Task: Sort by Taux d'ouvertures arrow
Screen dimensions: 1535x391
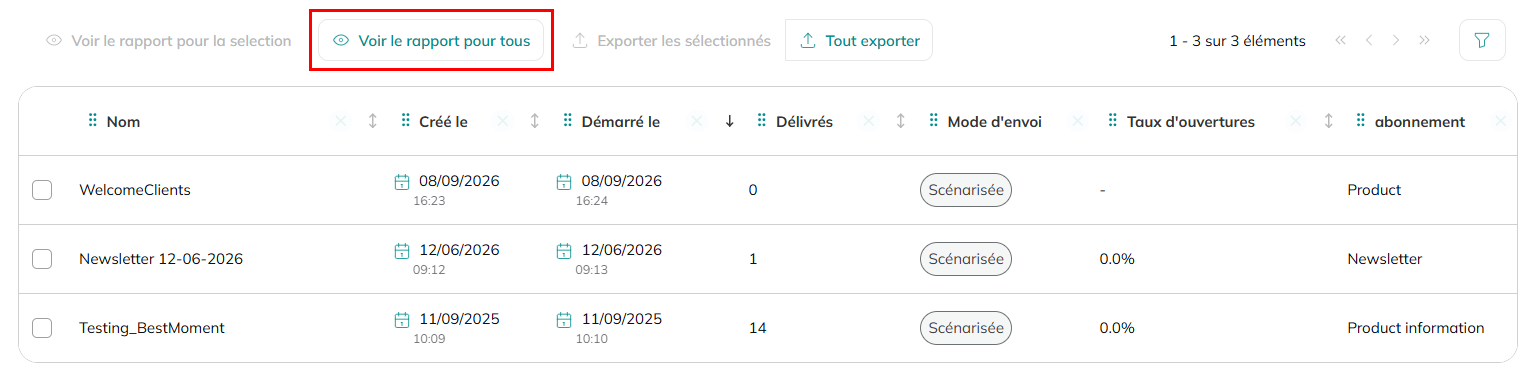Action: coord(1329,121)
